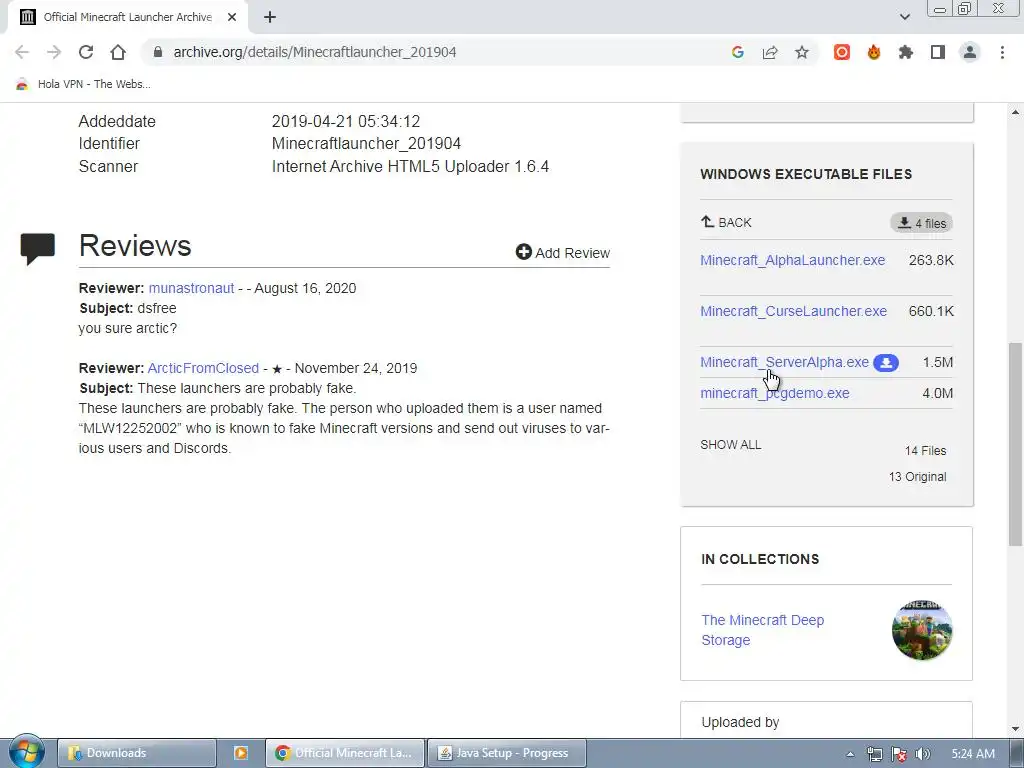Click the page vertical scrollbar thumb

coord(1016,444)
